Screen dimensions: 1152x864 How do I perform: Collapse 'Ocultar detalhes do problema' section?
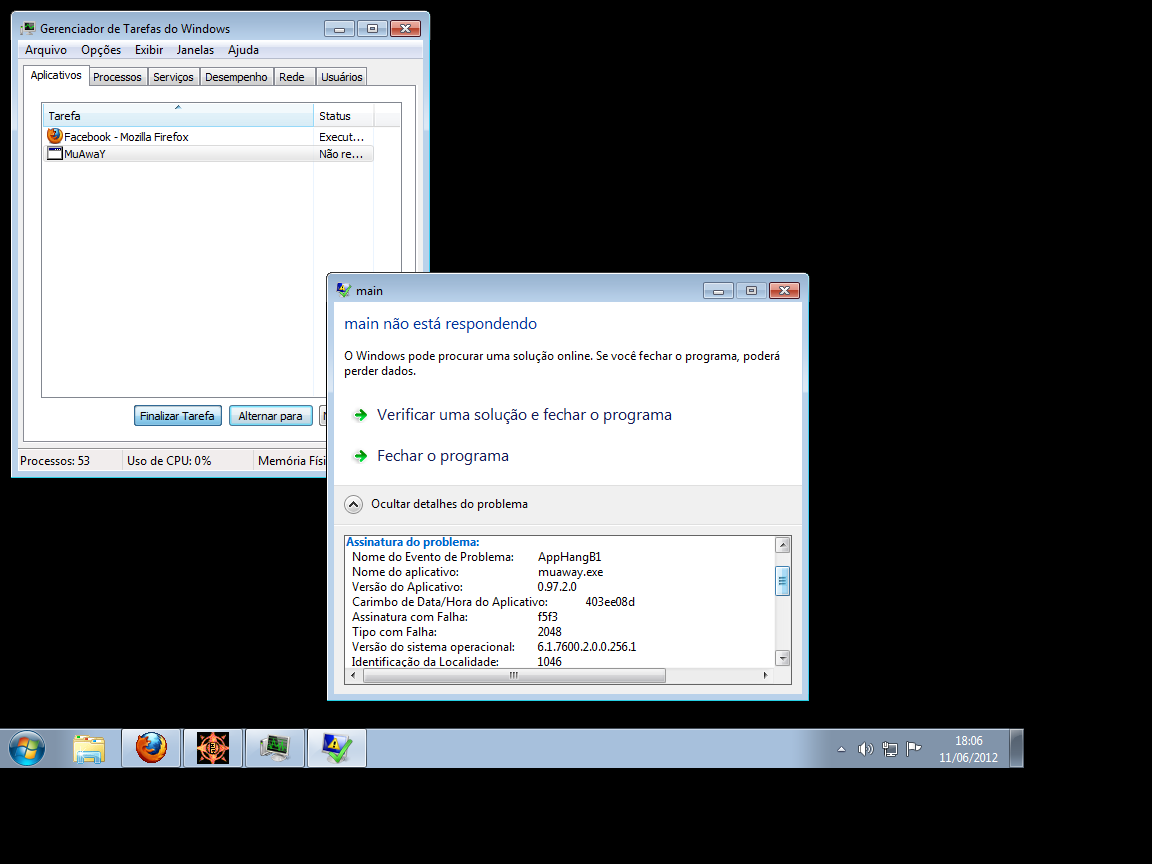coord(353,504)
